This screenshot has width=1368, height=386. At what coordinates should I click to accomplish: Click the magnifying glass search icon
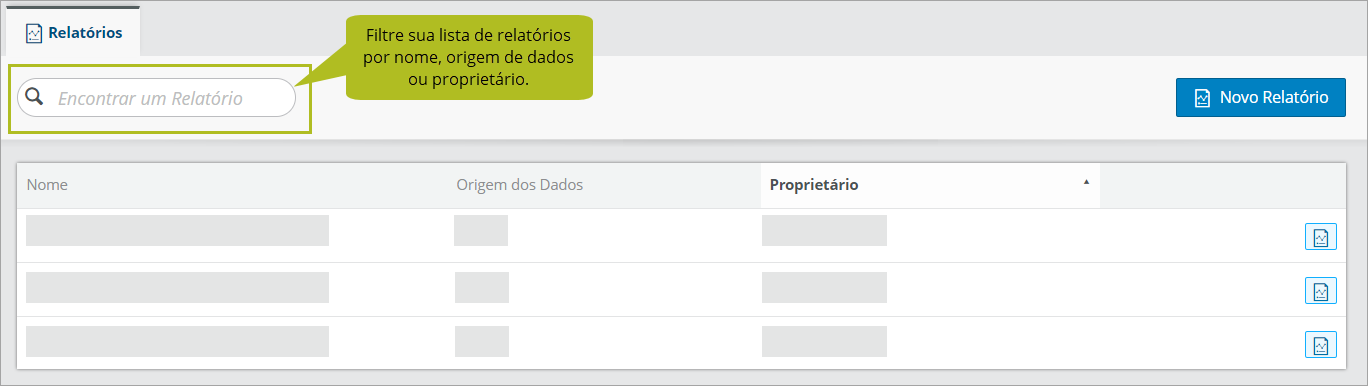(35, 97)
